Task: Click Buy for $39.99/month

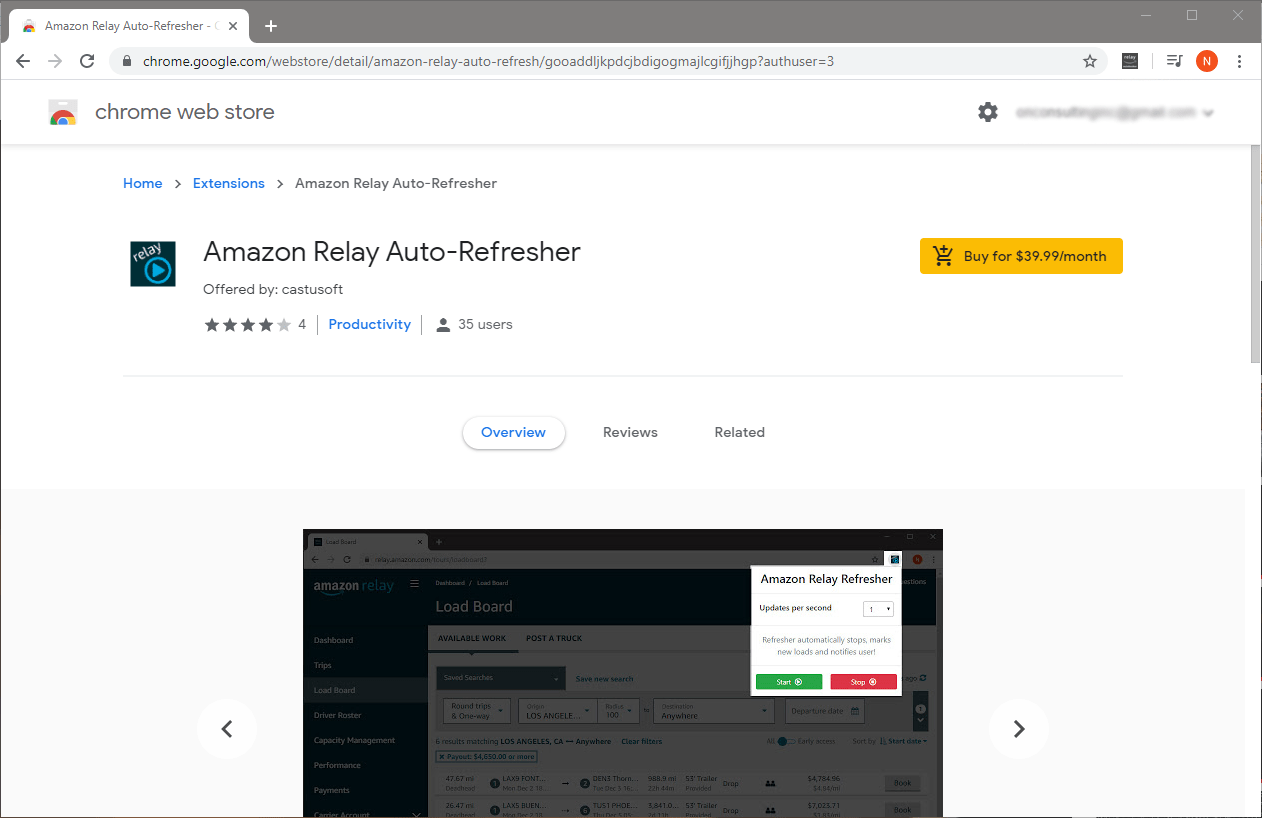Action: point(1021,255)
